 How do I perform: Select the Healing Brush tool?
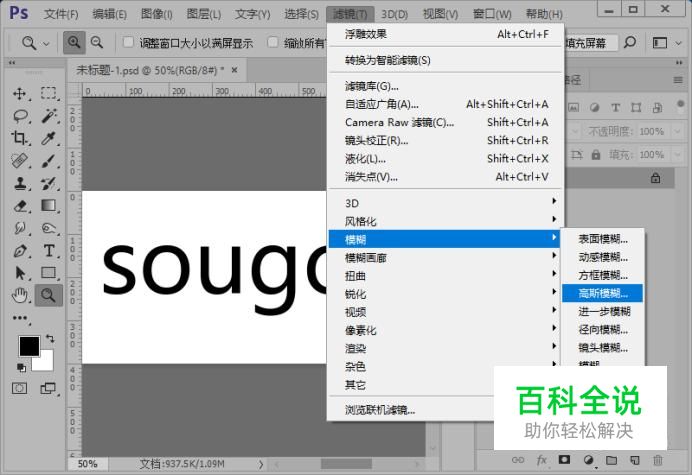(x=19, y=161)
